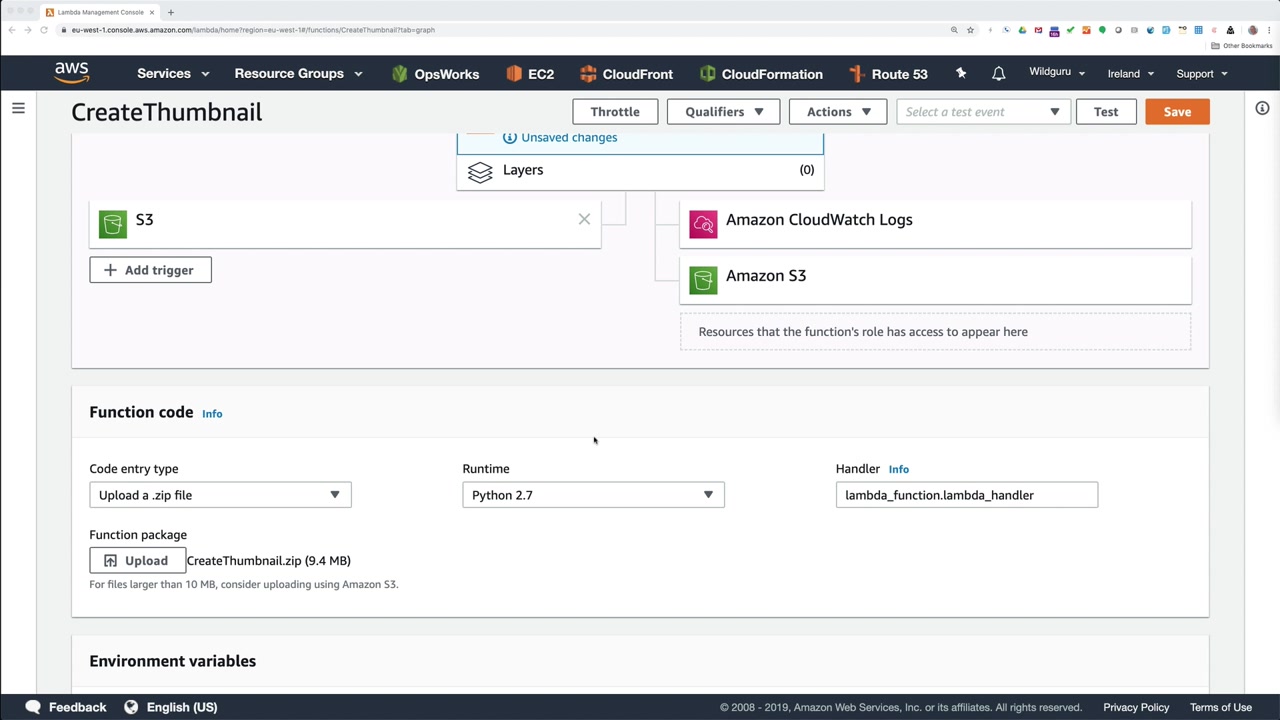Open the EC2 service shortcut icon
1280x720 pixels.
[514, 74]
